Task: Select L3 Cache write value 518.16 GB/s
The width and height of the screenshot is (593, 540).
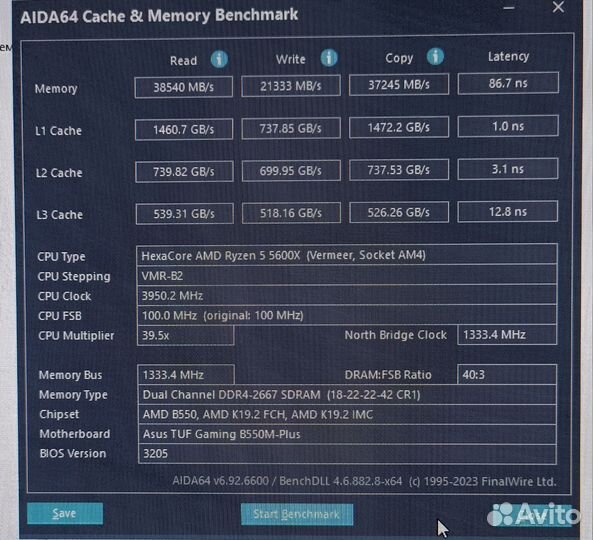Action: [x=291, y=213]
